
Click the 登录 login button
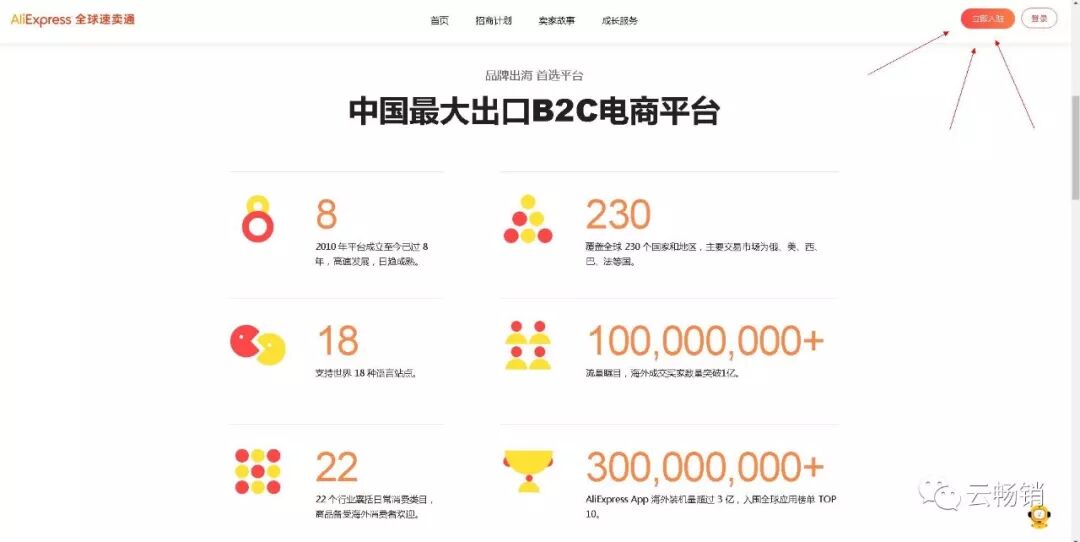tap(1039, 19)
